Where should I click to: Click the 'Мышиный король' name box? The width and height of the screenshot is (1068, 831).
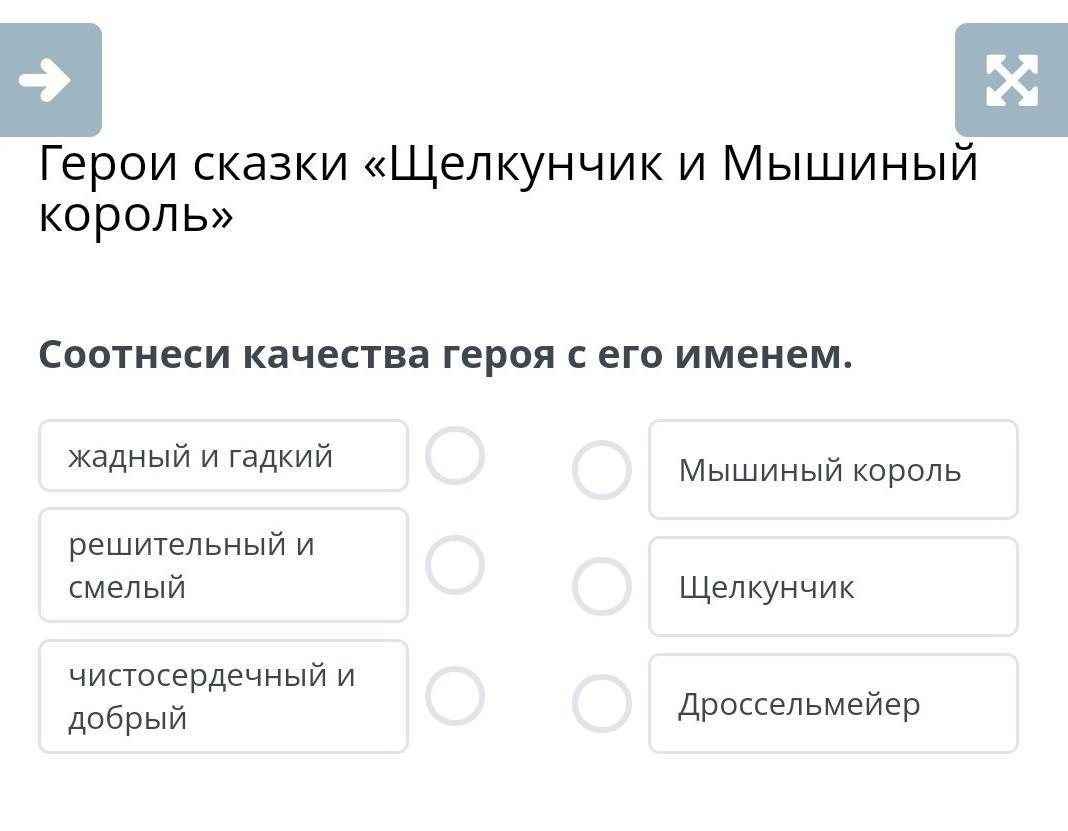tap(834, 470)
